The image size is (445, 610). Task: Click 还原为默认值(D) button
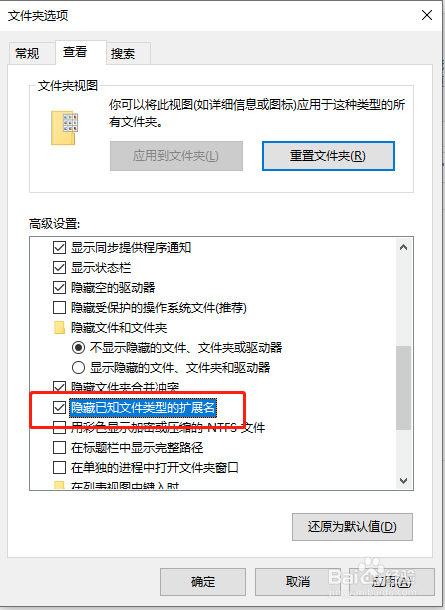tap(352, 527)
